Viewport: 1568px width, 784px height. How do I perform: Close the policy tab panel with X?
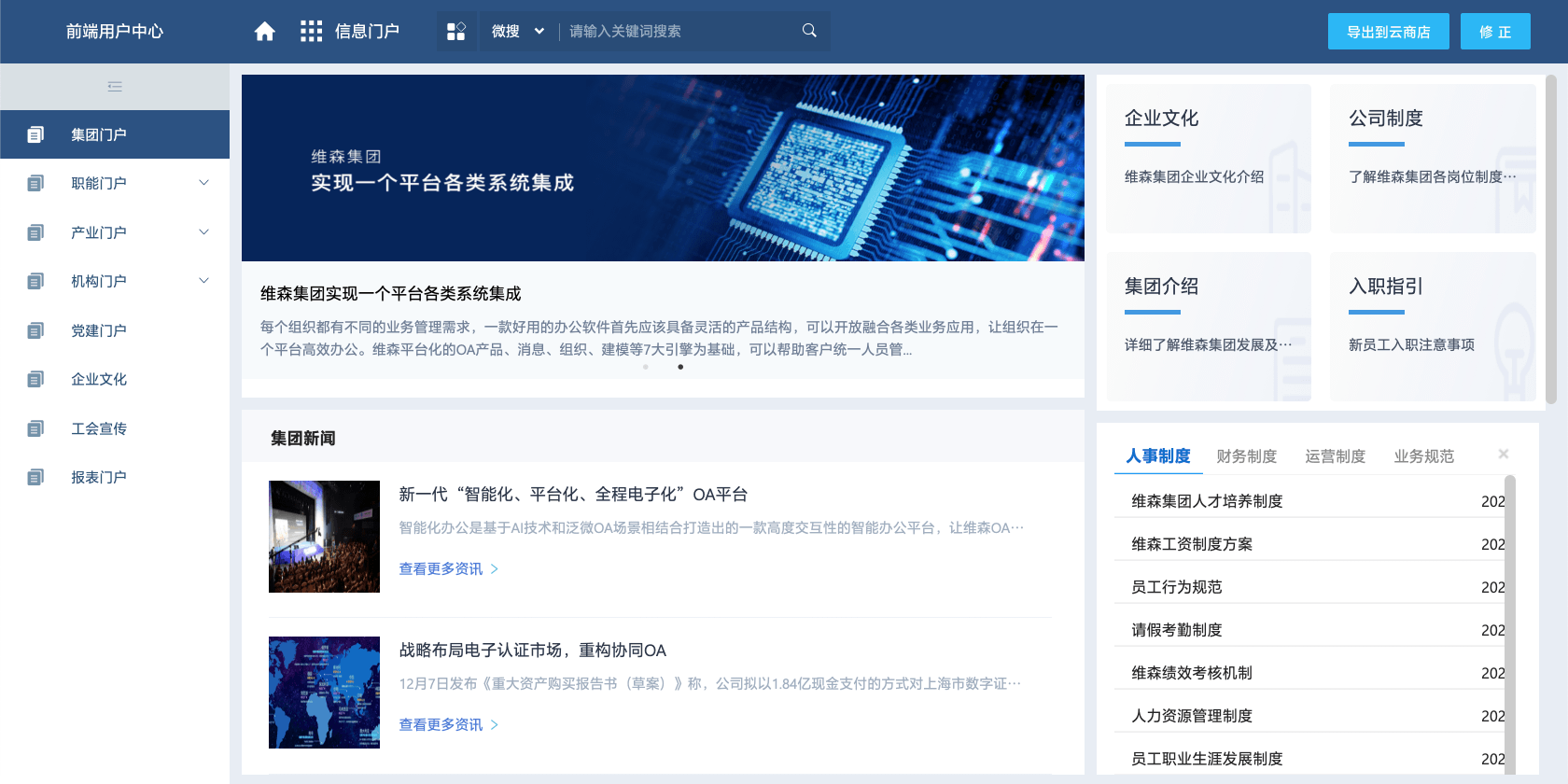point(1504,454)
